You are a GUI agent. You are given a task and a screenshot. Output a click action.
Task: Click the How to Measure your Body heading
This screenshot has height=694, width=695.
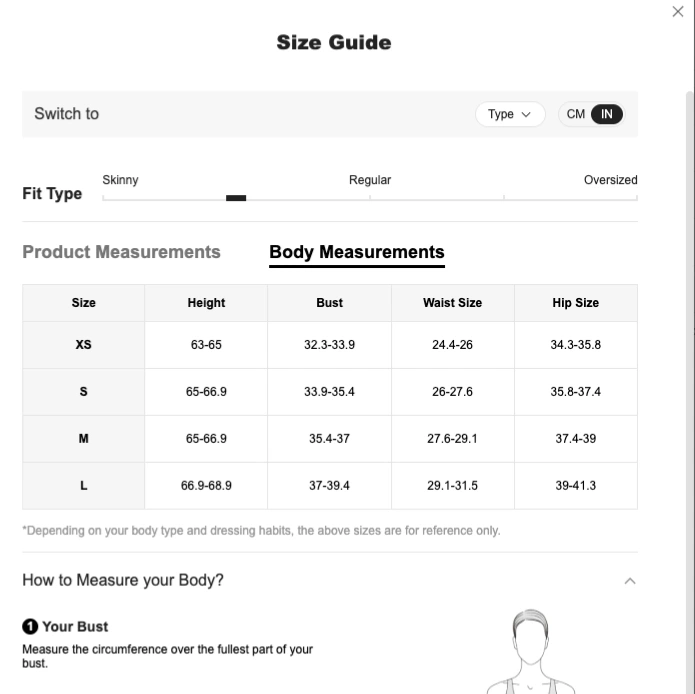pyautogui.click(x=123, y=580)
